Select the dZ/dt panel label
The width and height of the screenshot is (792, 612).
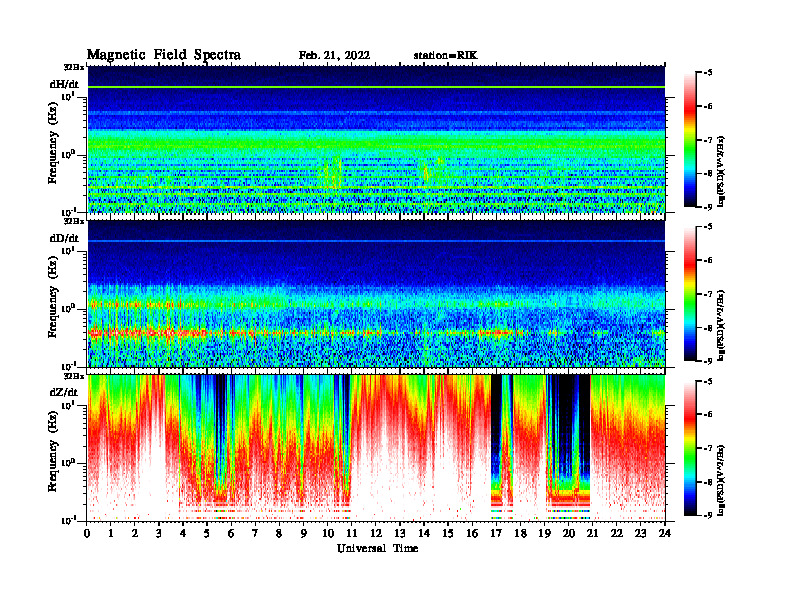click(64, 392)
